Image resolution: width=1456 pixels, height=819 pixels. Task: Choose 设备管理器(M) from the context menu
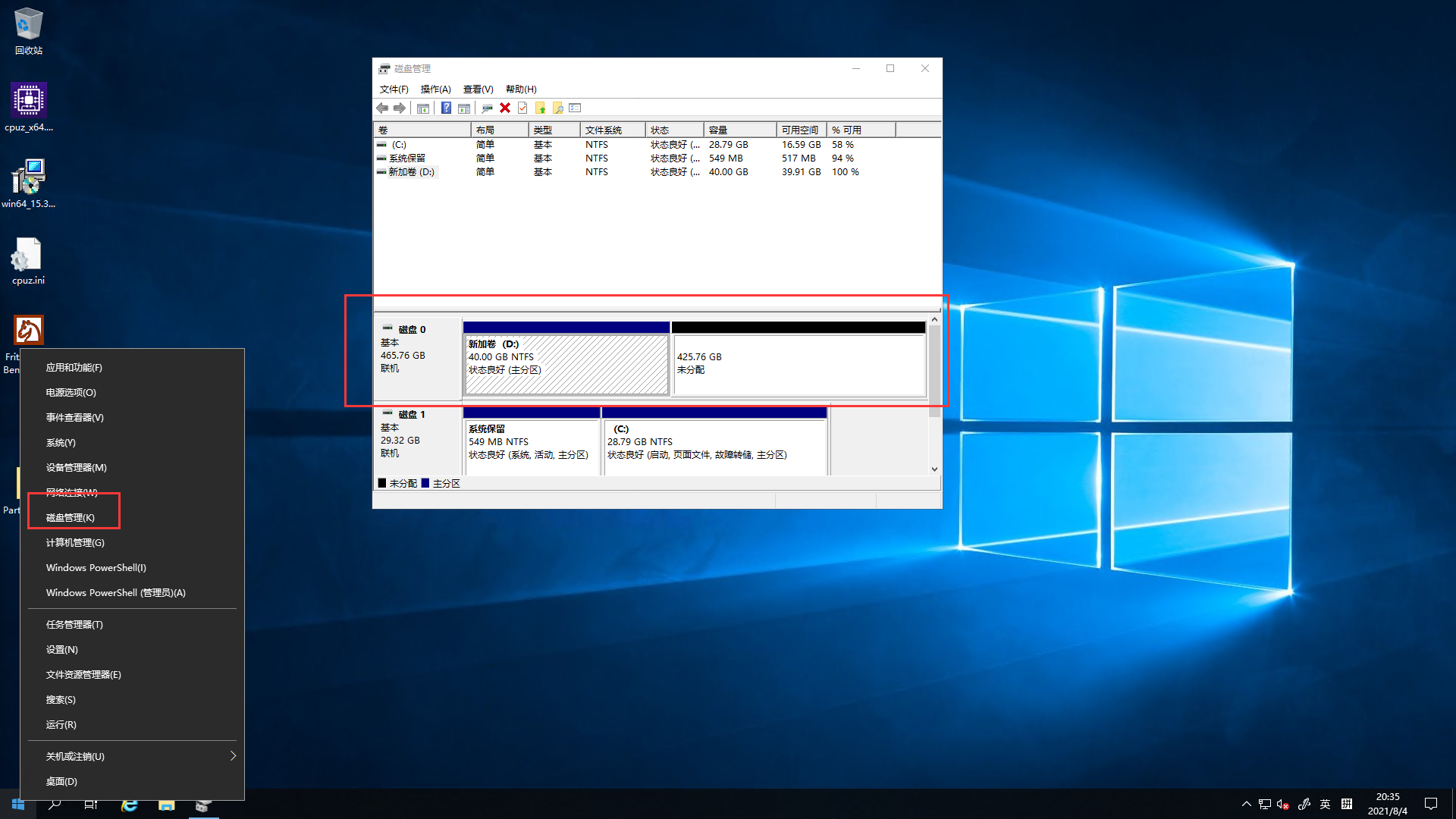(x=132, y=468)
